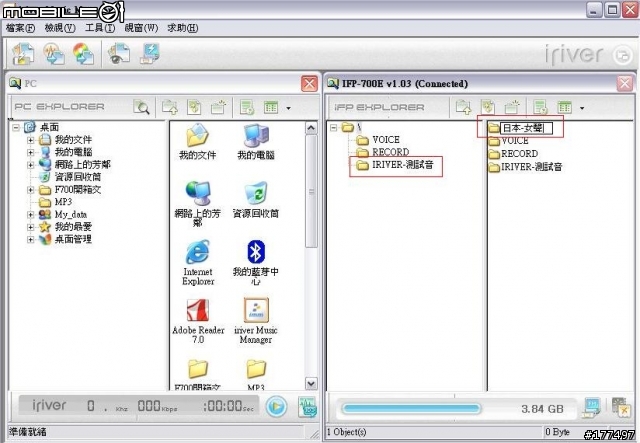Click the 日本-女聲 folder name edit field

(x=527, y=128)
